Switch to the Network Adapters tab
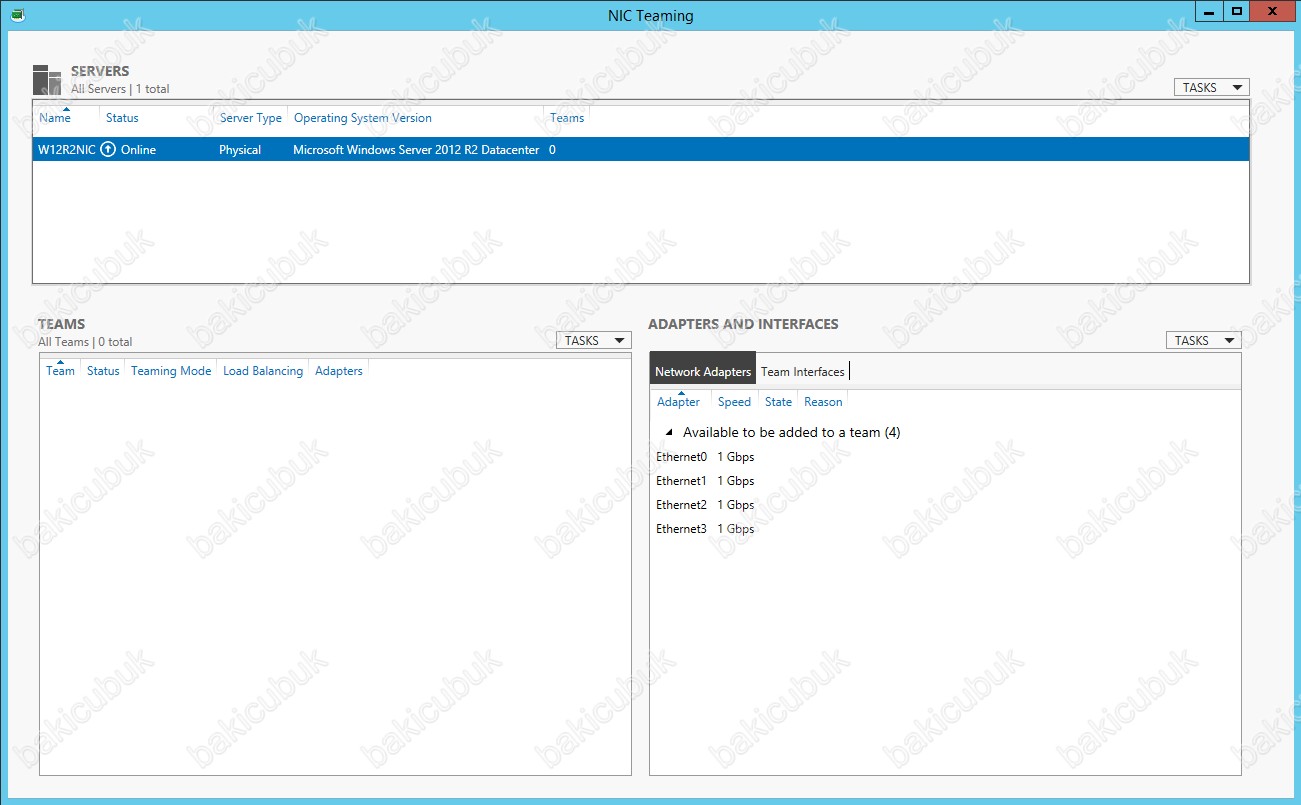This screenshot has width=1301, height=805. [x=703, y=372]
